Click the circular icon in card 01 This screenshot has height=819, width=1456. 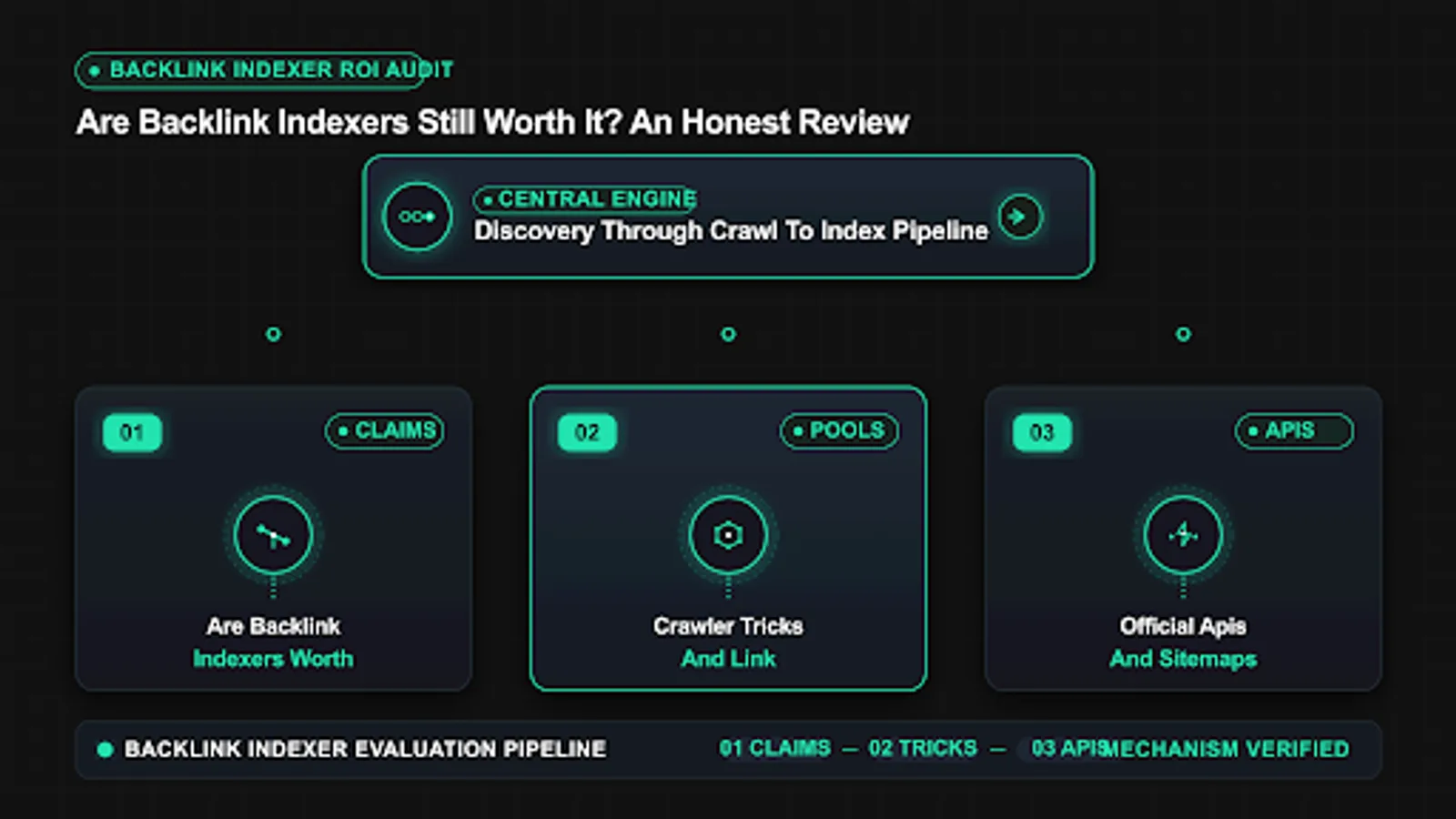click(273, 535)
